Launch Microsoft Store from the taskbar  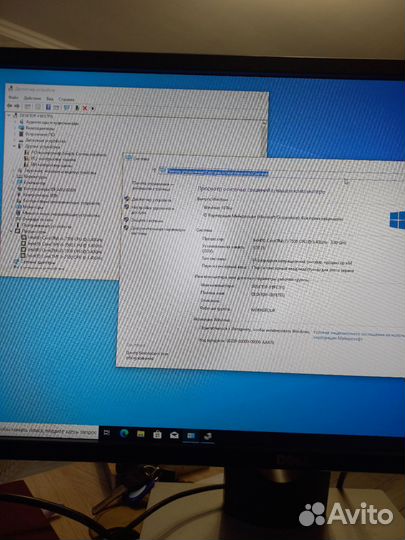(x=157, y=435)
